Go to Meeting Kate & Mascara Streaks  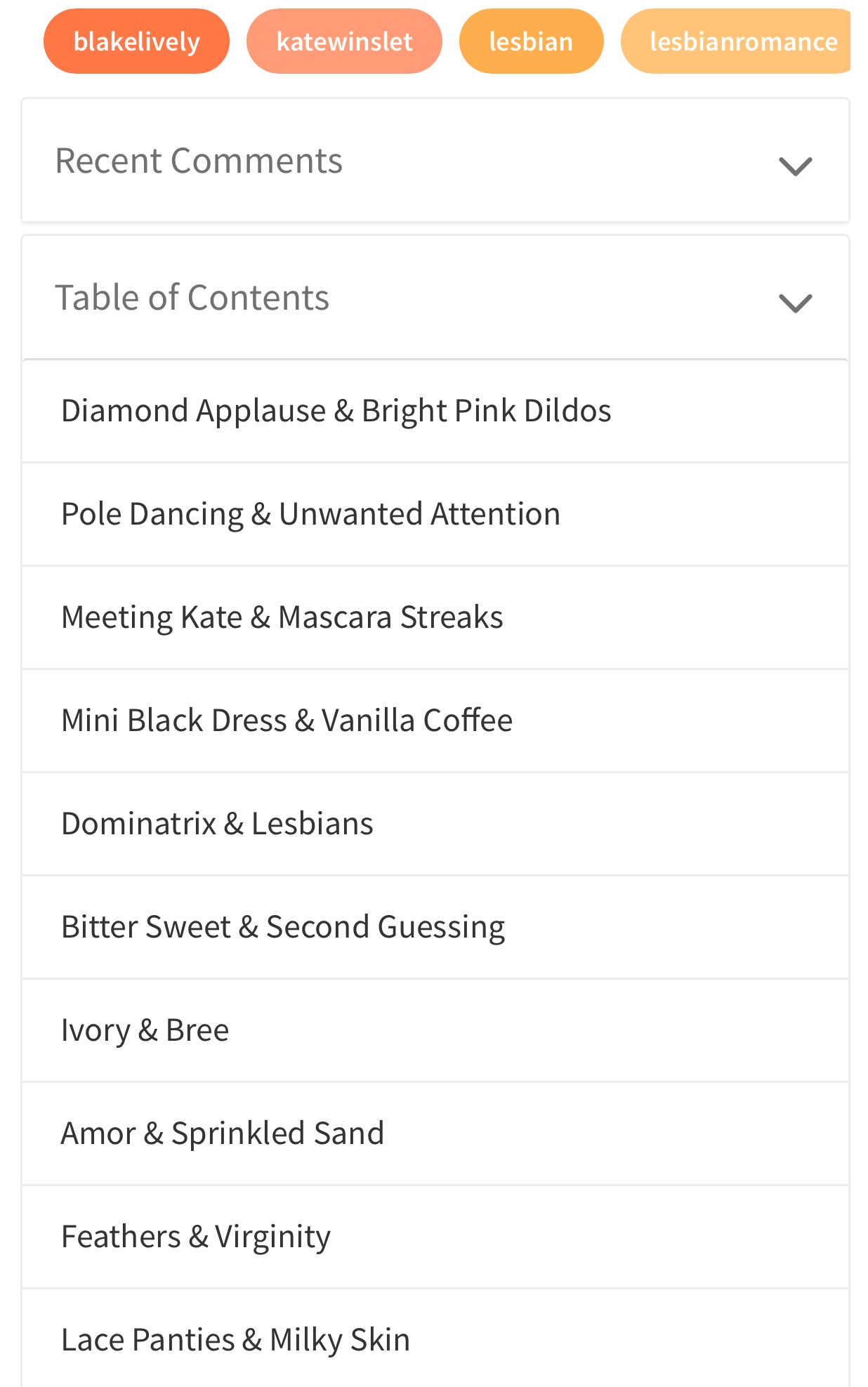[435, 617]
